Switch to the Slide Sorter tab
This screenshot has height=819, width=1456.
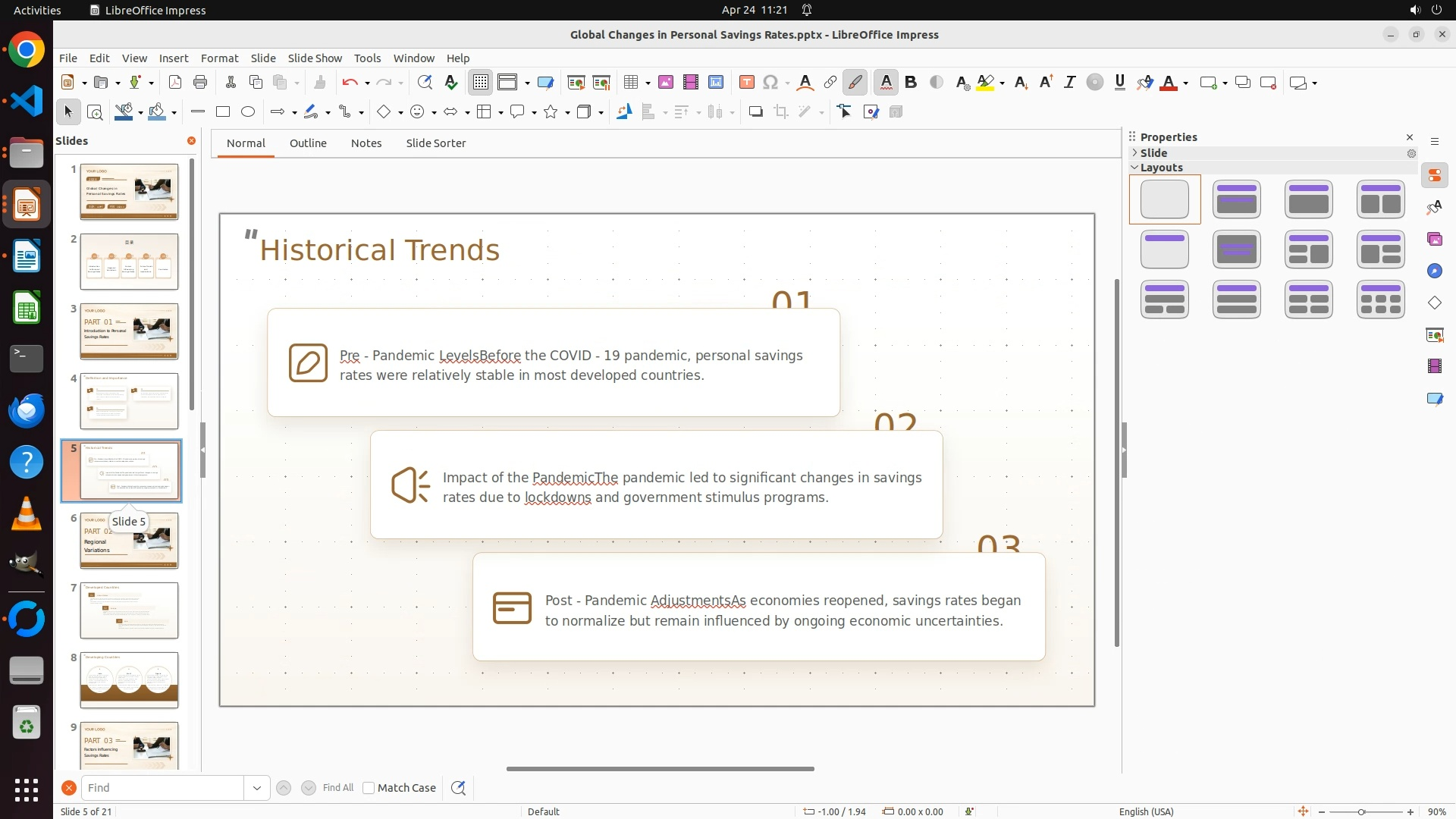(x=435, y=143)
